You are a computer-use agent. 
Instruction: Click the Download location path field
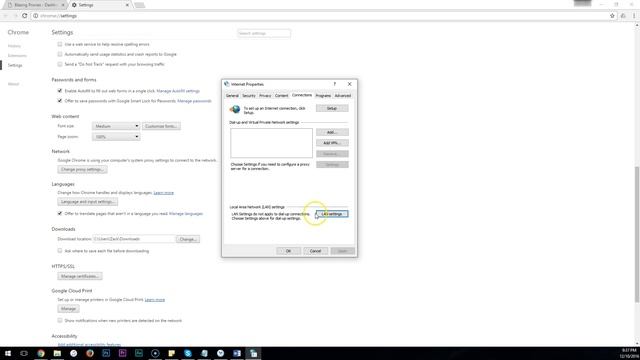[x=134, y=239]
